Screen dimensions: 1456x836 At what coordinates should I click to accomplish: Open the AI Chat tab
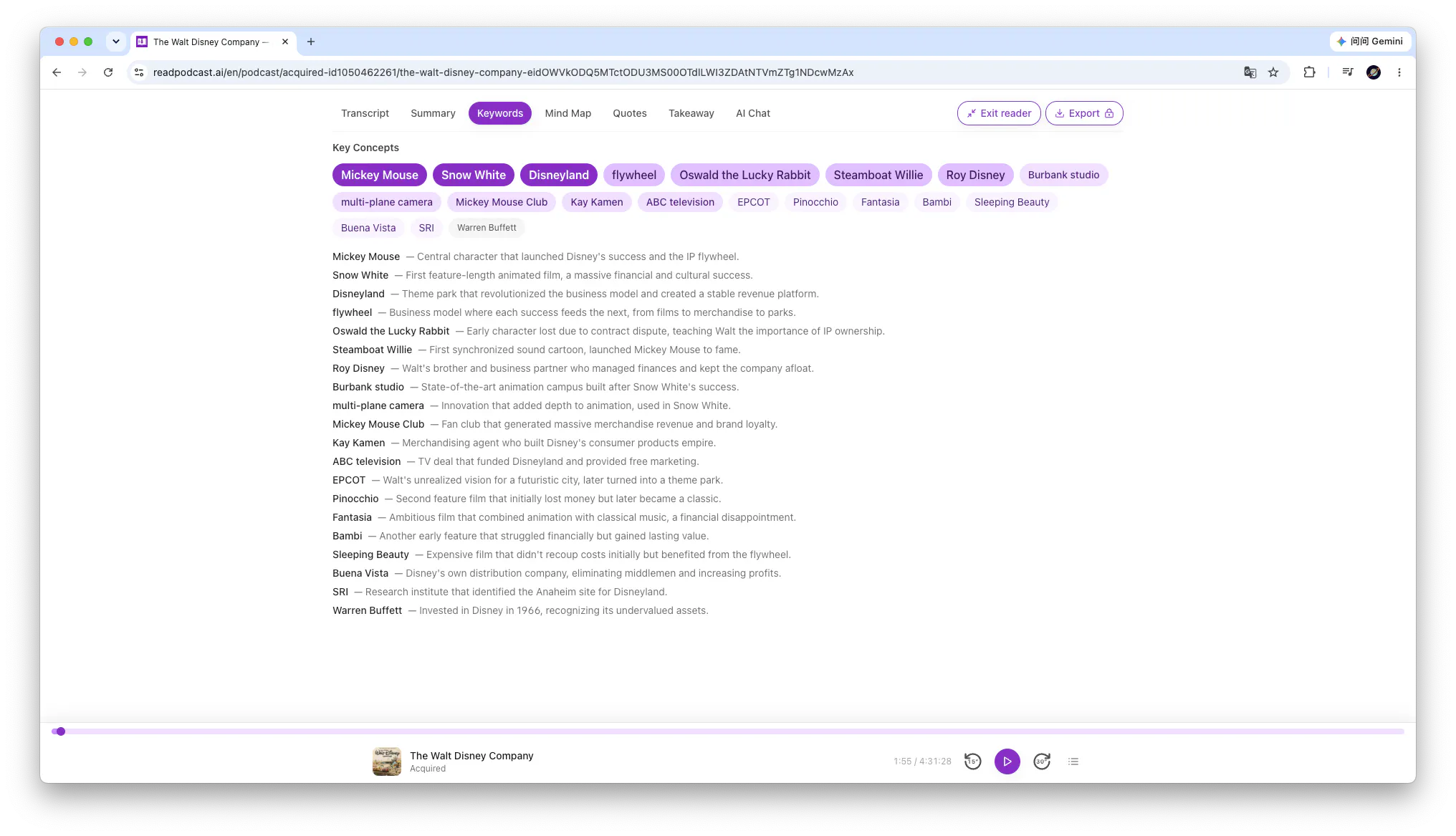coord(753,113)
